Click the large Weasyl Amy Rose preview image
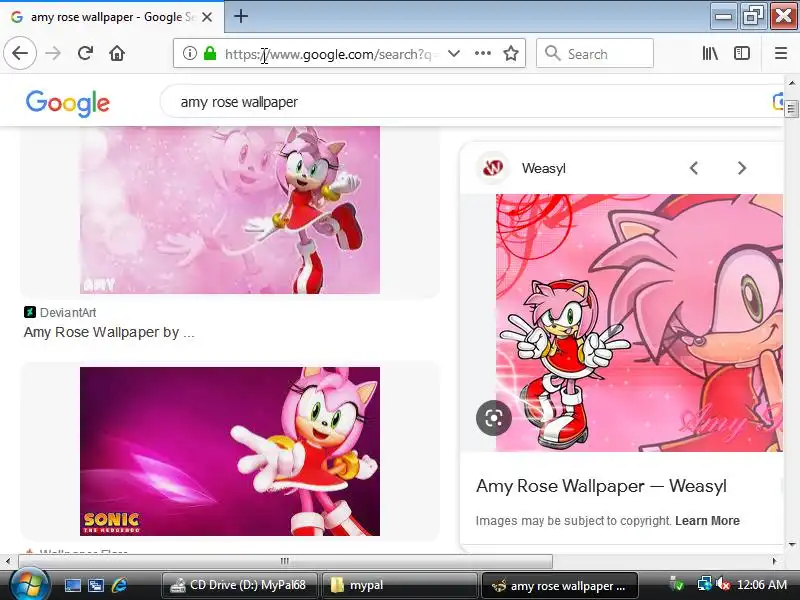The image size is (800, 600). coord(639,323)
